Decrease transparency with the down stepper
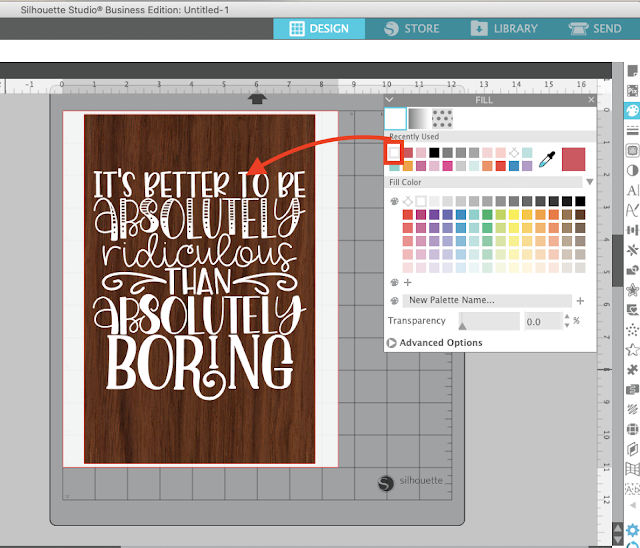 point(567,325)
